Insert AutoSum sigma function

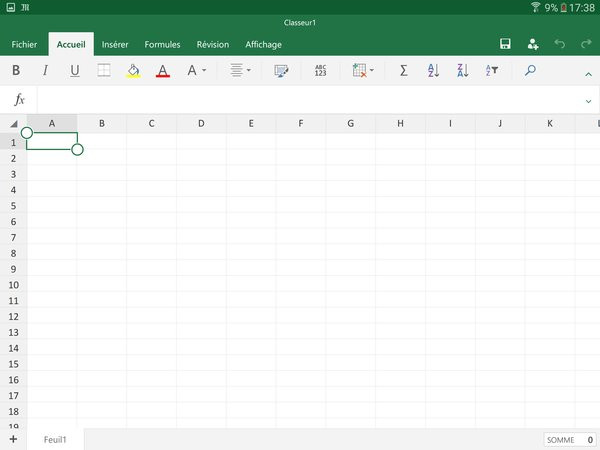coord(403,70)
